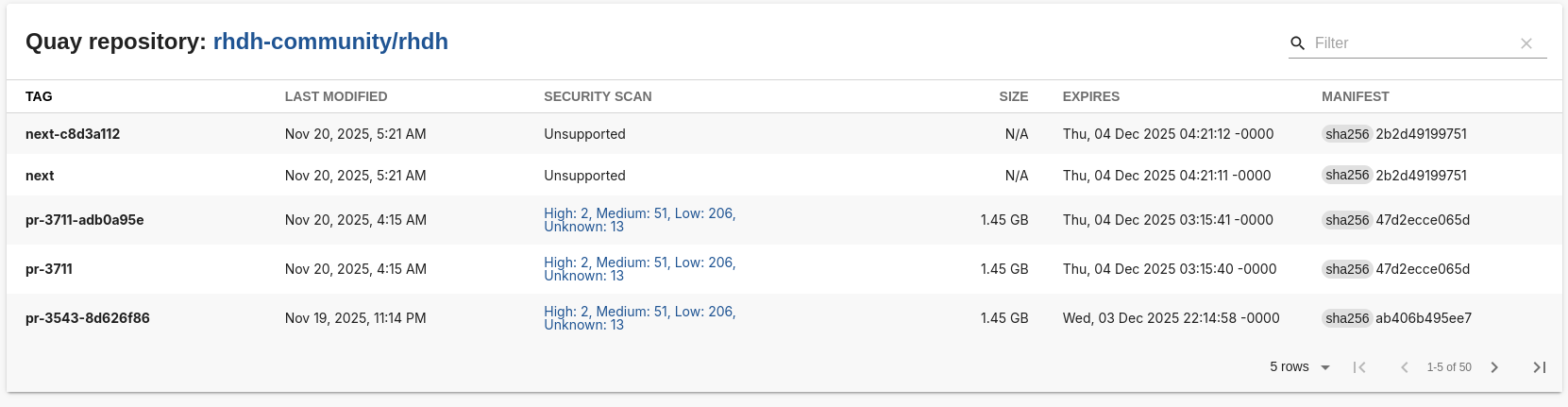View vulnerability scan link for pr-3711

[639, 269]
